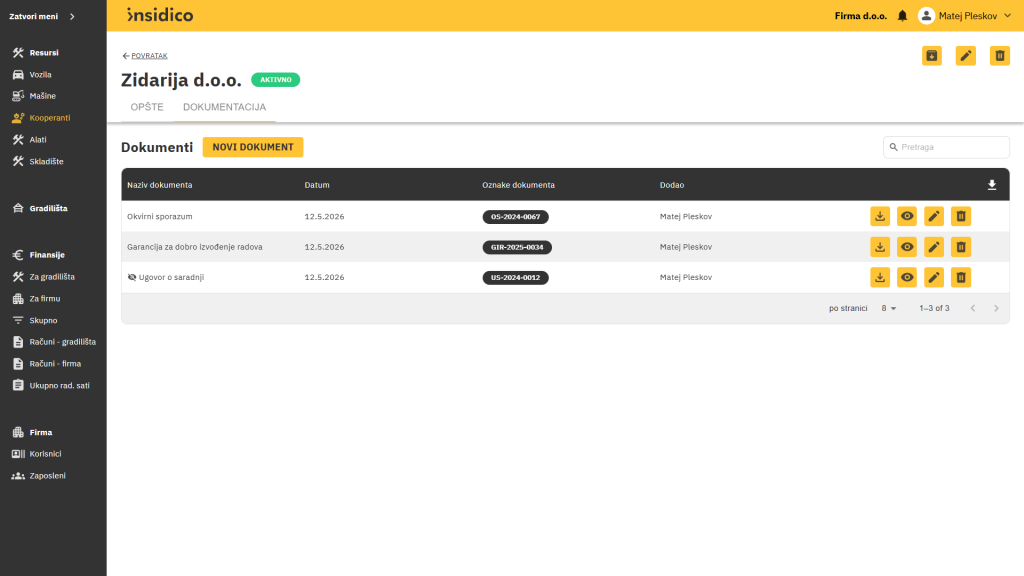Click the Novi dokument button
Screen dimensions: 1024x576
click(253, 147)
